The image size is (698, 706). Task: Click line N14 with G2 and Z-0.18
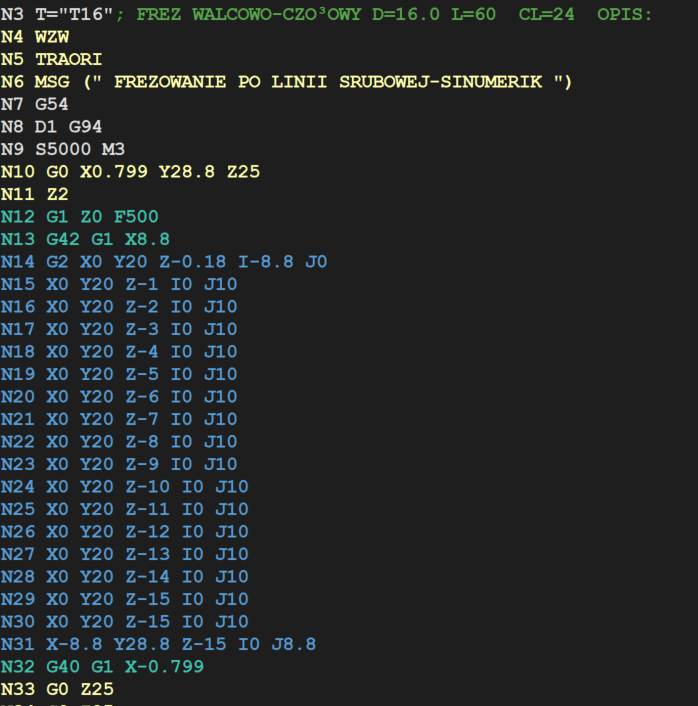click(x=163, y=262)
